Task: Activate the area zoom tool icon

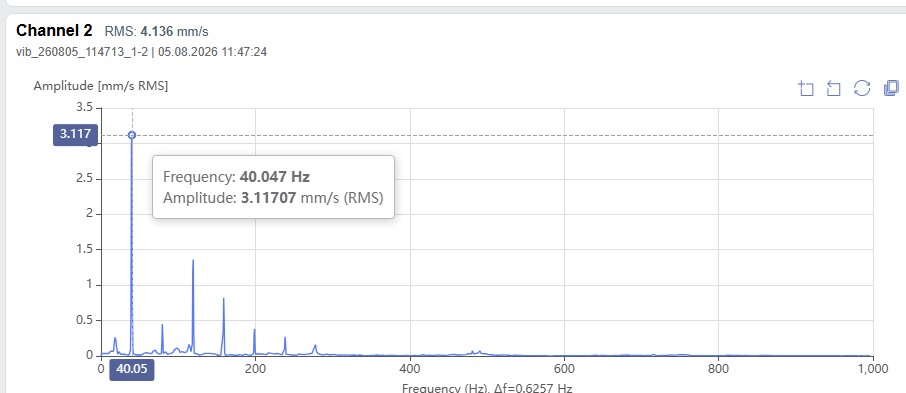Action: coord(805,88)
